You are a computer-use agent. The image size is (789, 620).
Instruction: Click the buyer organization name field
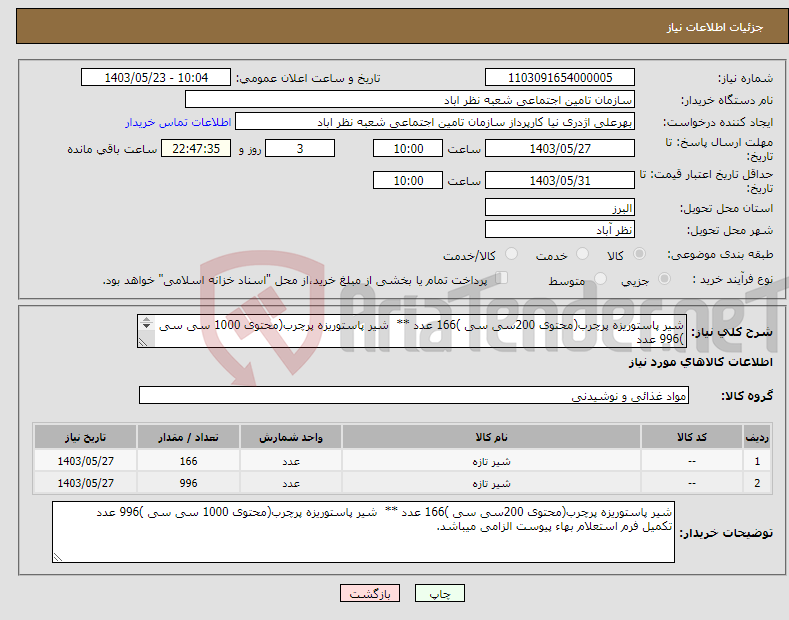click(410, 100)
